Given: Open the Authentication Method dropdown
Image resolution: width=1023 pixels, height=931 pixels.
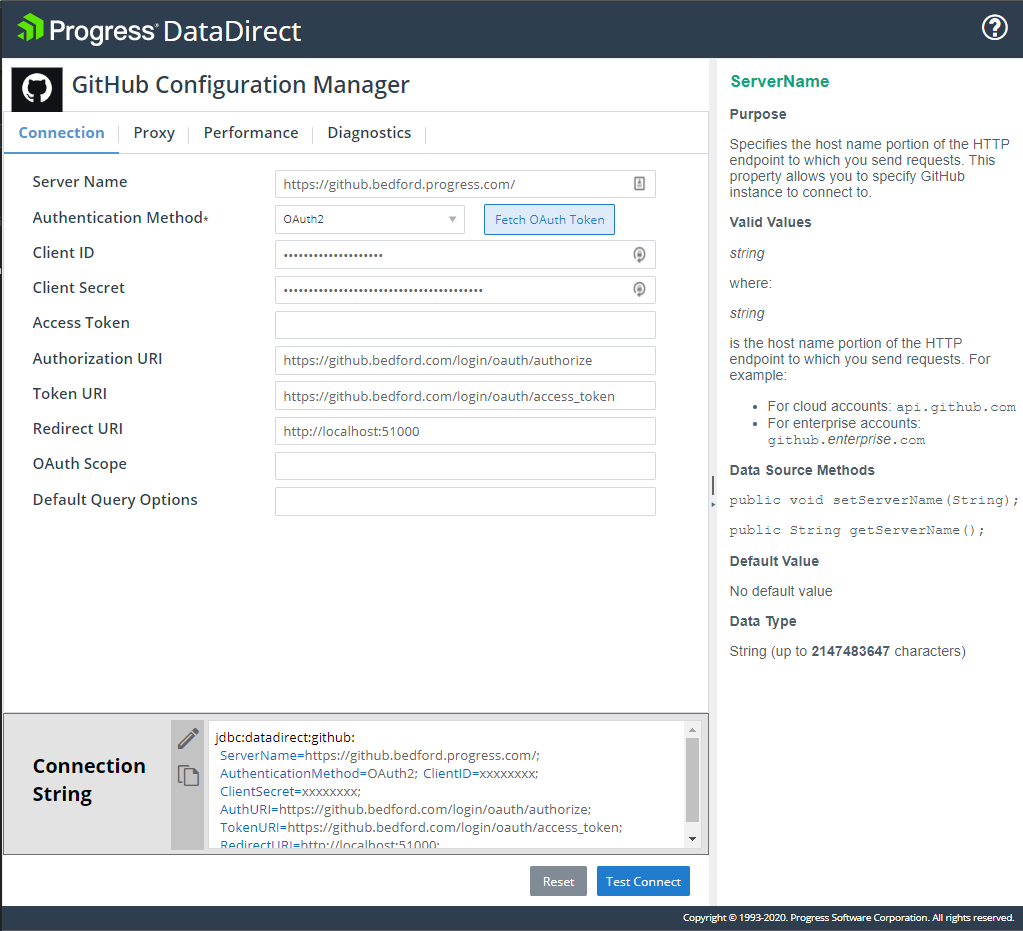Looking at the screenshot, I should click(369, 219).
